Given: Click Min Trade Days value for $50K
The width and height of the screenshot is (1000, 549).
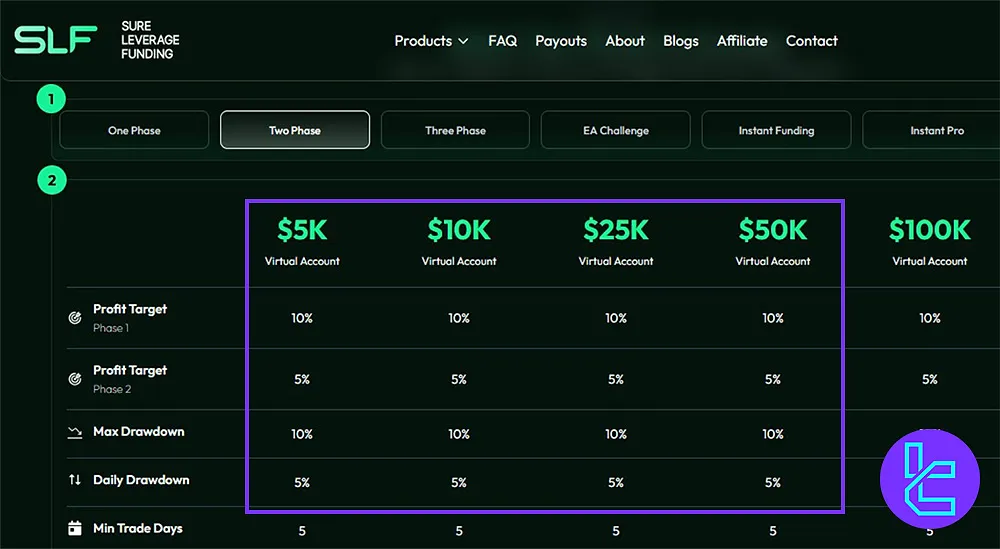Looking at the screenshot, I should (773, 531).
